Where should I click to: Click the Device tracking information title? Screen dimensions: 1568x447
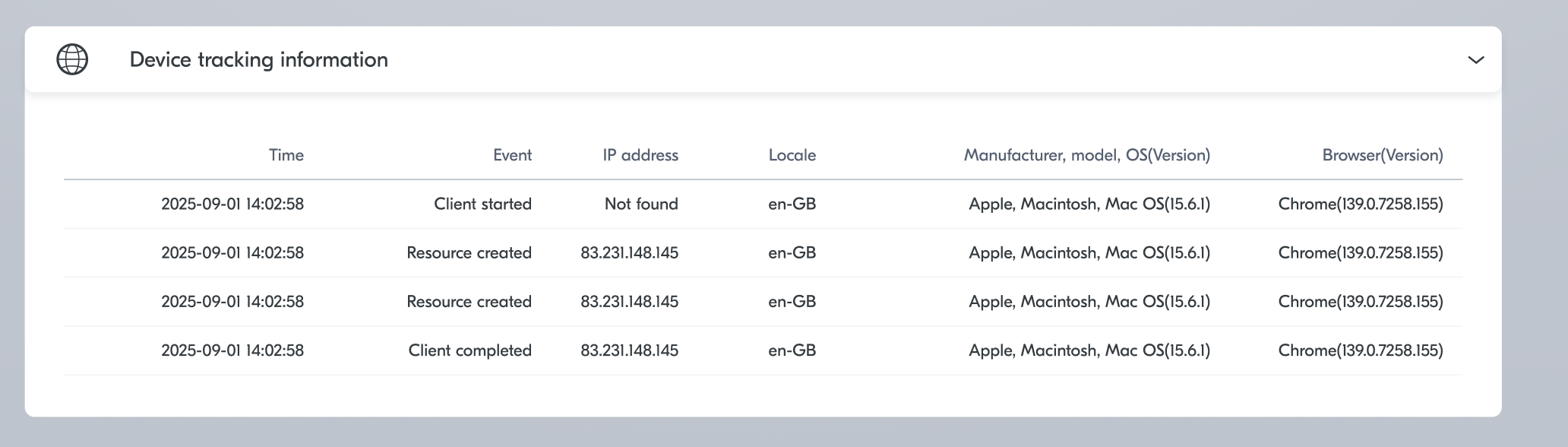[258, 59]
